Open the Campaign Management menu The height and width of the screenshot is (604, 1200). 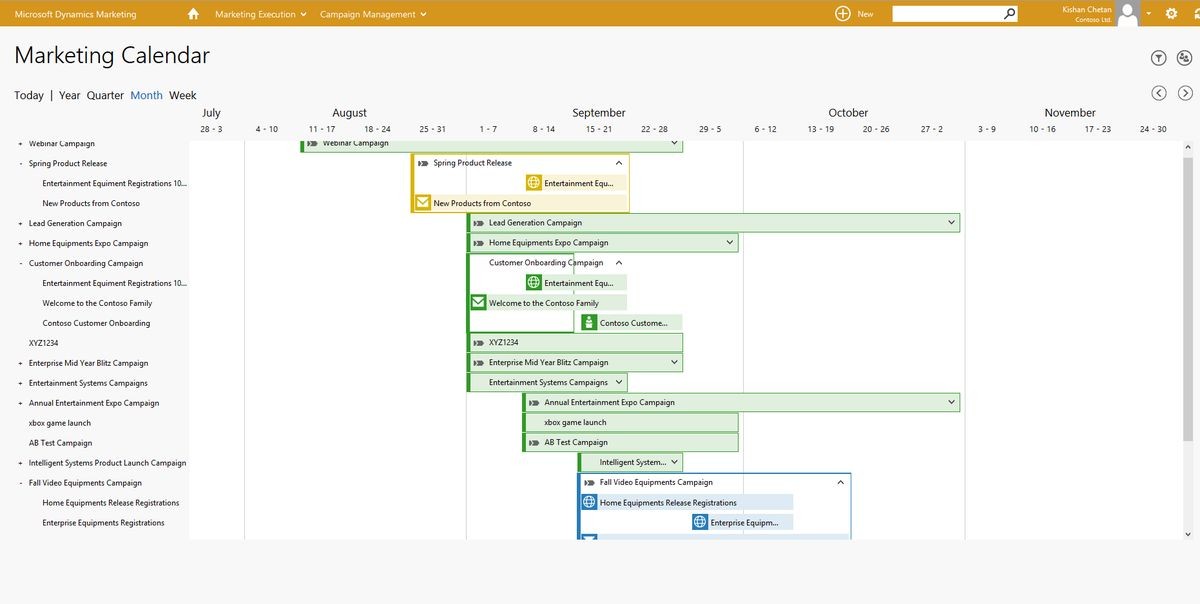[368, 14]
